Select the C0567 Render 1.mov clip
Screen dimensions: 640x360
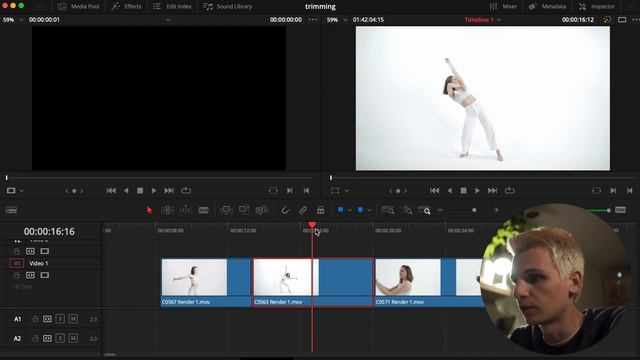tap(206, 282)
